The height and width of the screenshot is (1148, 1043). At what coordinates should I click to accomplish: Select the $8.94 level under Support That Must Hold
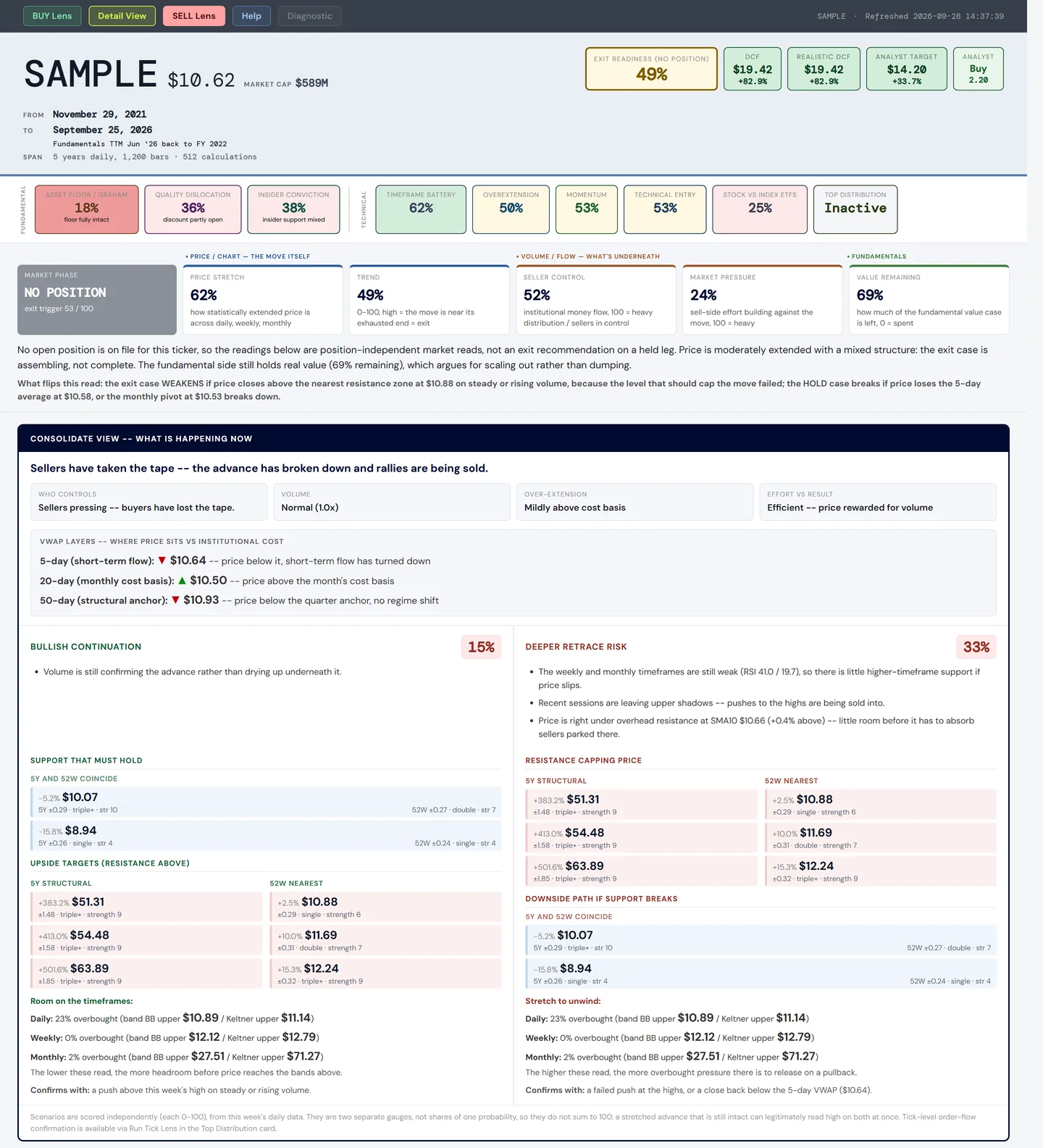point(266,835)
